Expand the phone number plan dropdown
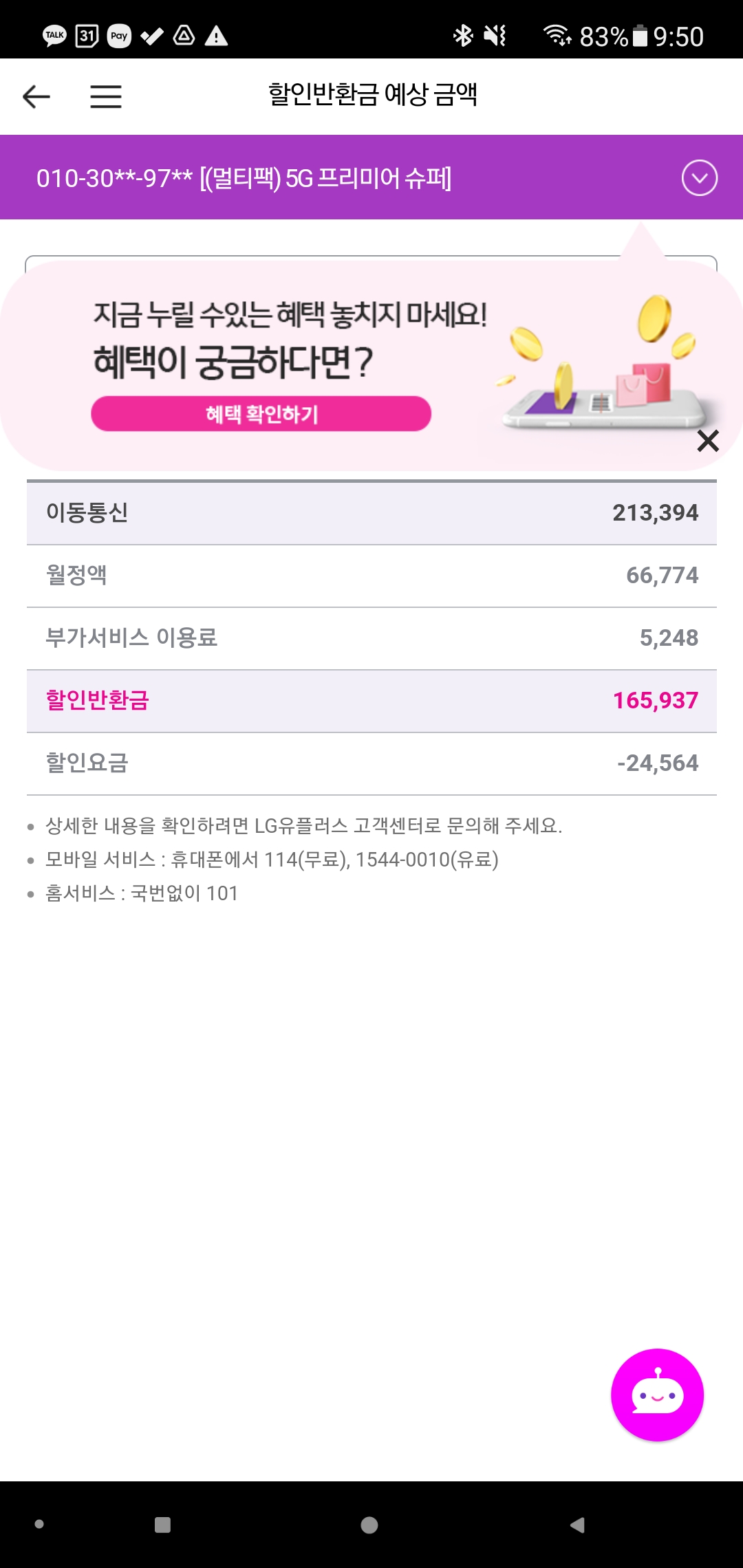 pos(699,178)
